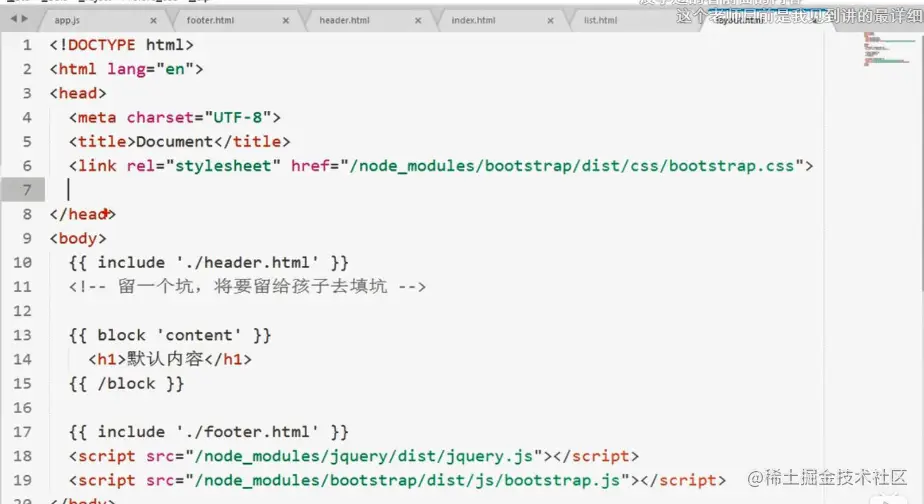Click the closing title tag

(x=252, y=141)
